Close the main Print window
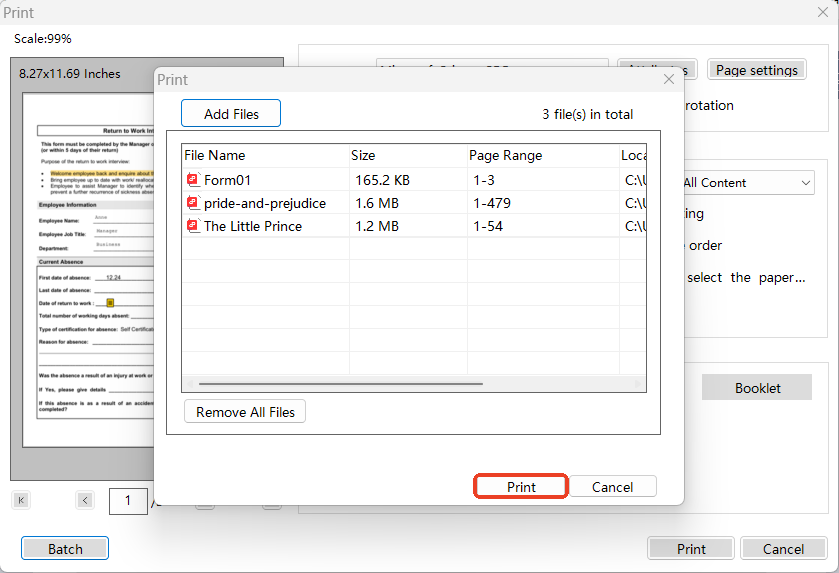 click(x=823, y=12)
